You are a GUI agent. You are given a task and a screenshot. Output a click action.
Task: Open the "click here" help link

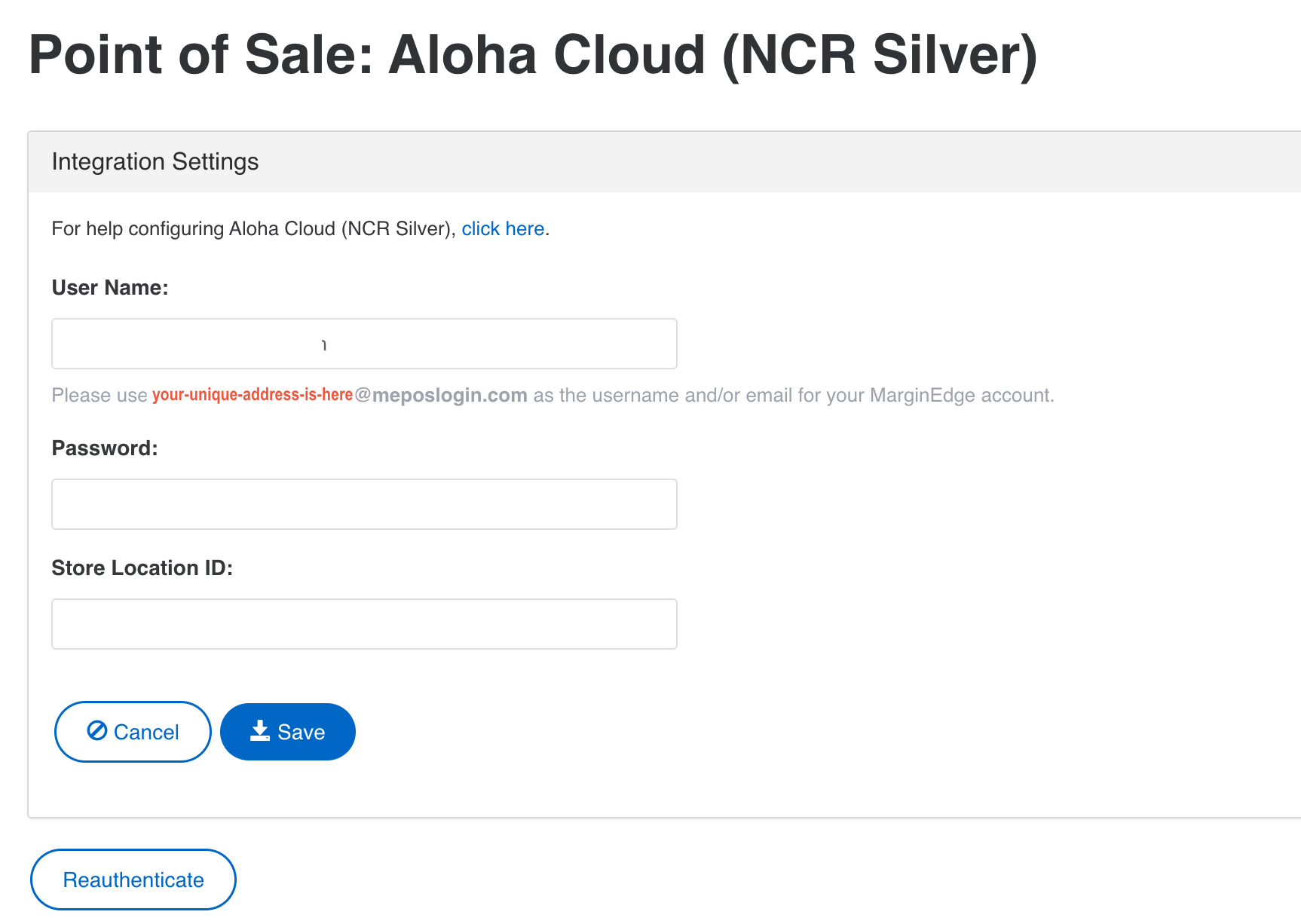point(503,228)
